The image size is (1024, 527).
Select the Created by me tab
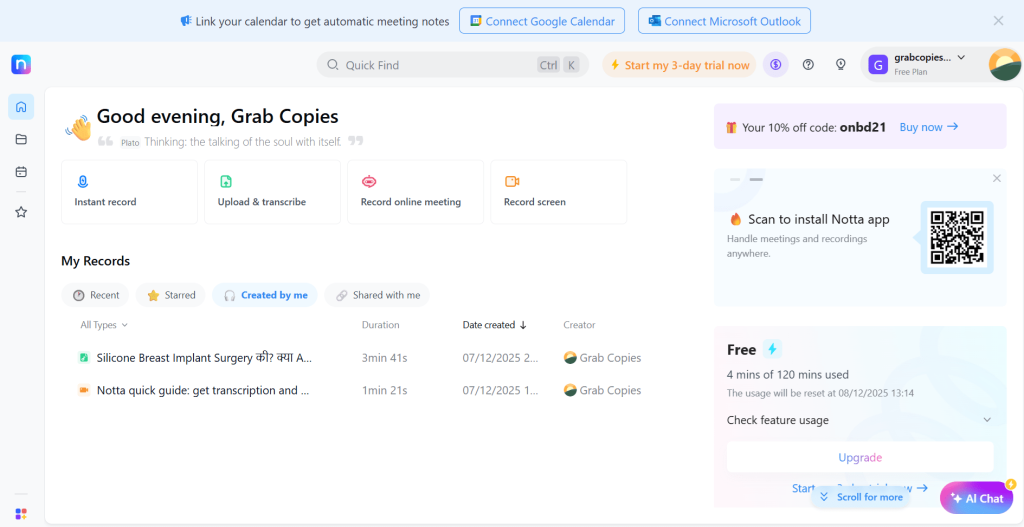[x=264, y=295]
